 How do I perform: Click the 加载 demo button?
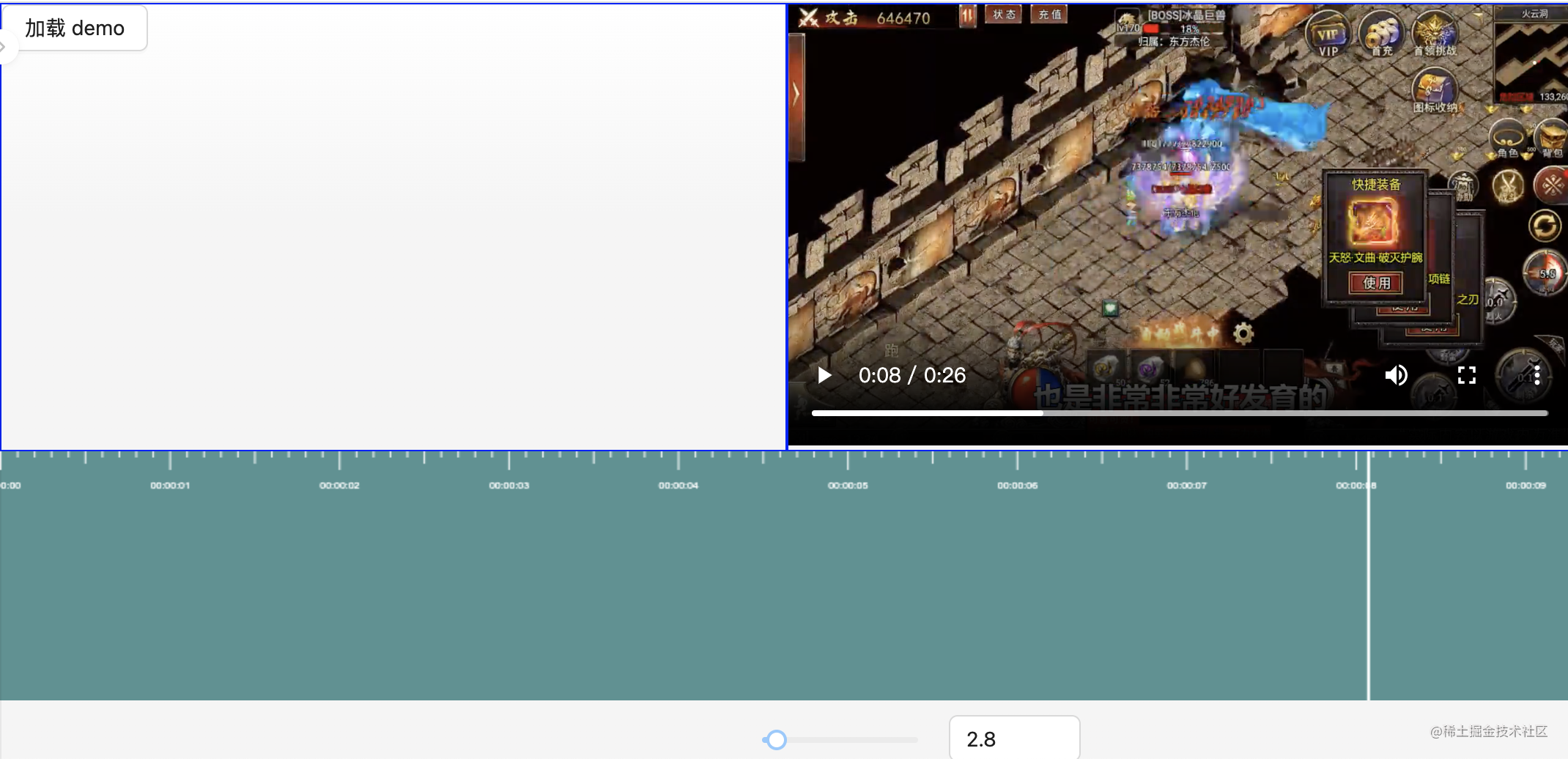point(75,29)
